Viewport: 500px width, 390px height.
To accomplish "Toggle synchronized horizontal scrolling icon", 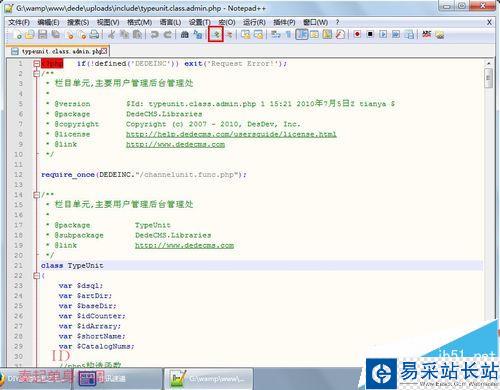I will click(258, 34).
